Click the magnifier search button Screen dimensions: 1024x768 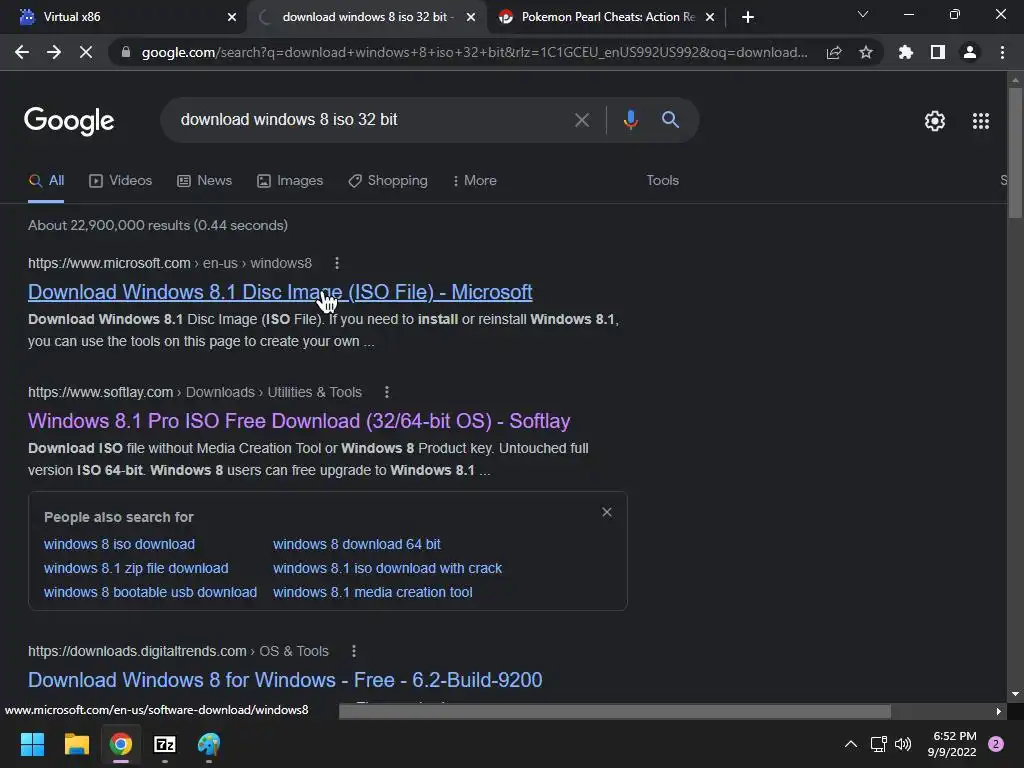point(671,120)
